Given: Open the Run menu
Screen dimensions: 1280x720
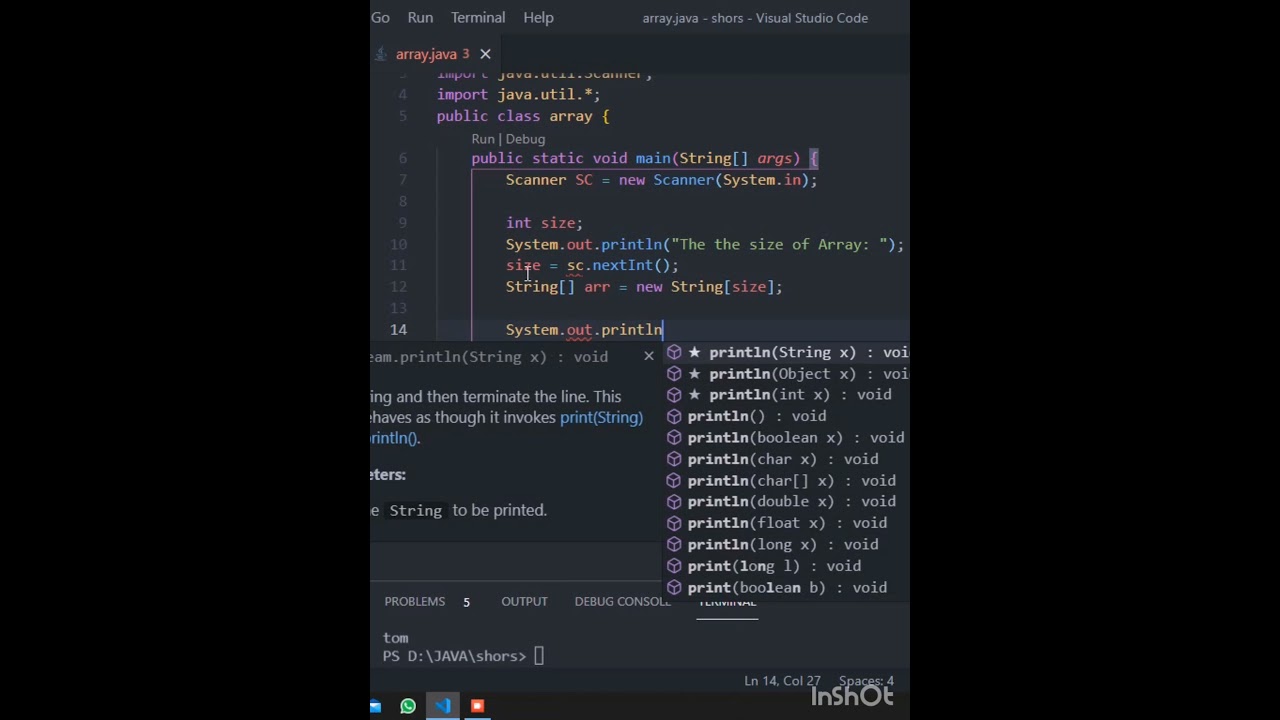Looking at the screenshot, I should [x=420, y=17].
